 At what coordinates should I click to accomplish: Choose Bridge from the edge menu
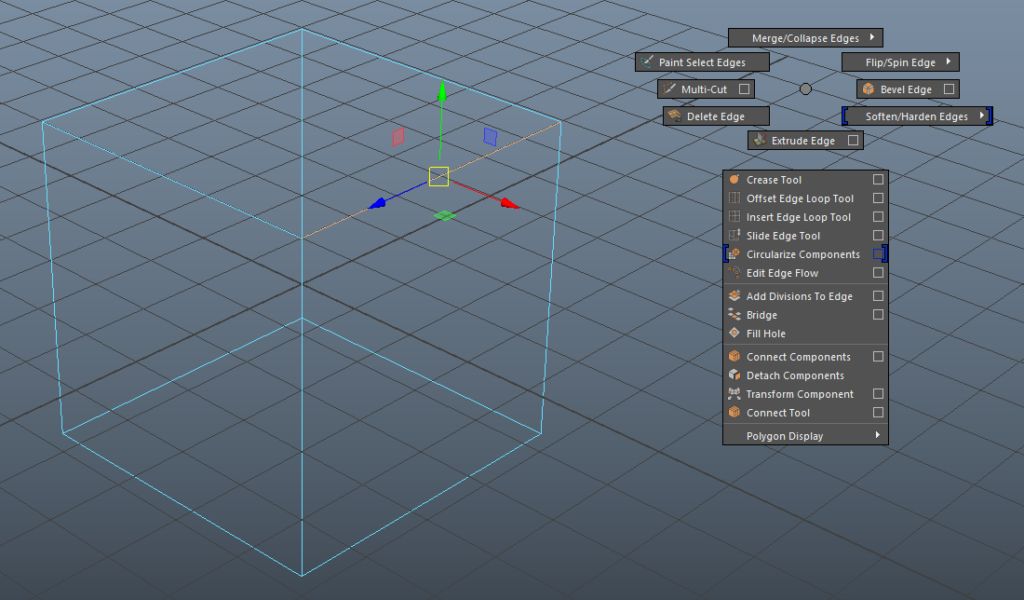coord(805,315)
